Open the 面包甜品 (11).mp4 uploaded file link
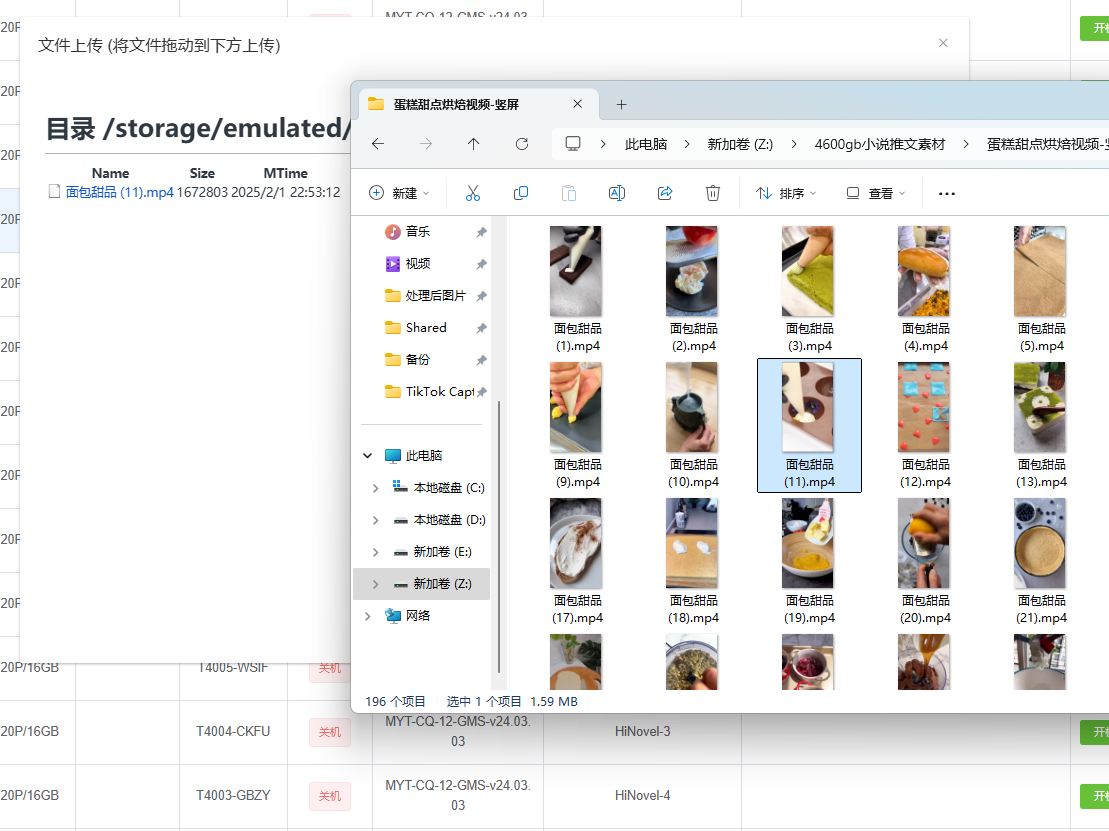The image size is (1109, 831). point(119,192)
